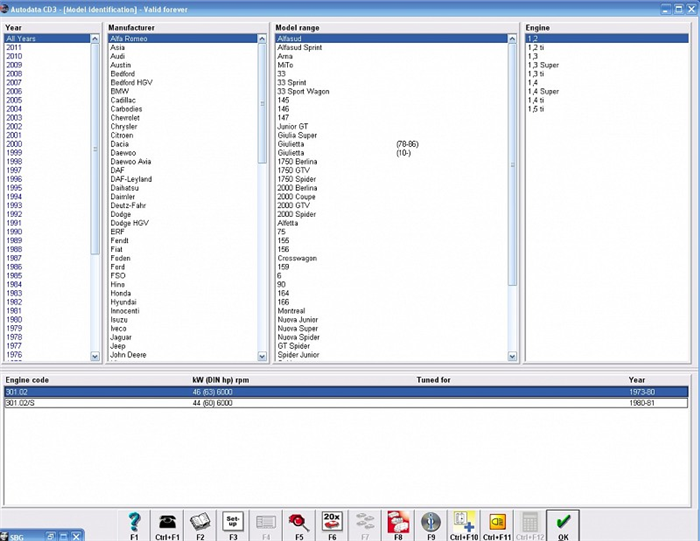Click the Manufacturer list scrollbar thumb

click(262, 104)
